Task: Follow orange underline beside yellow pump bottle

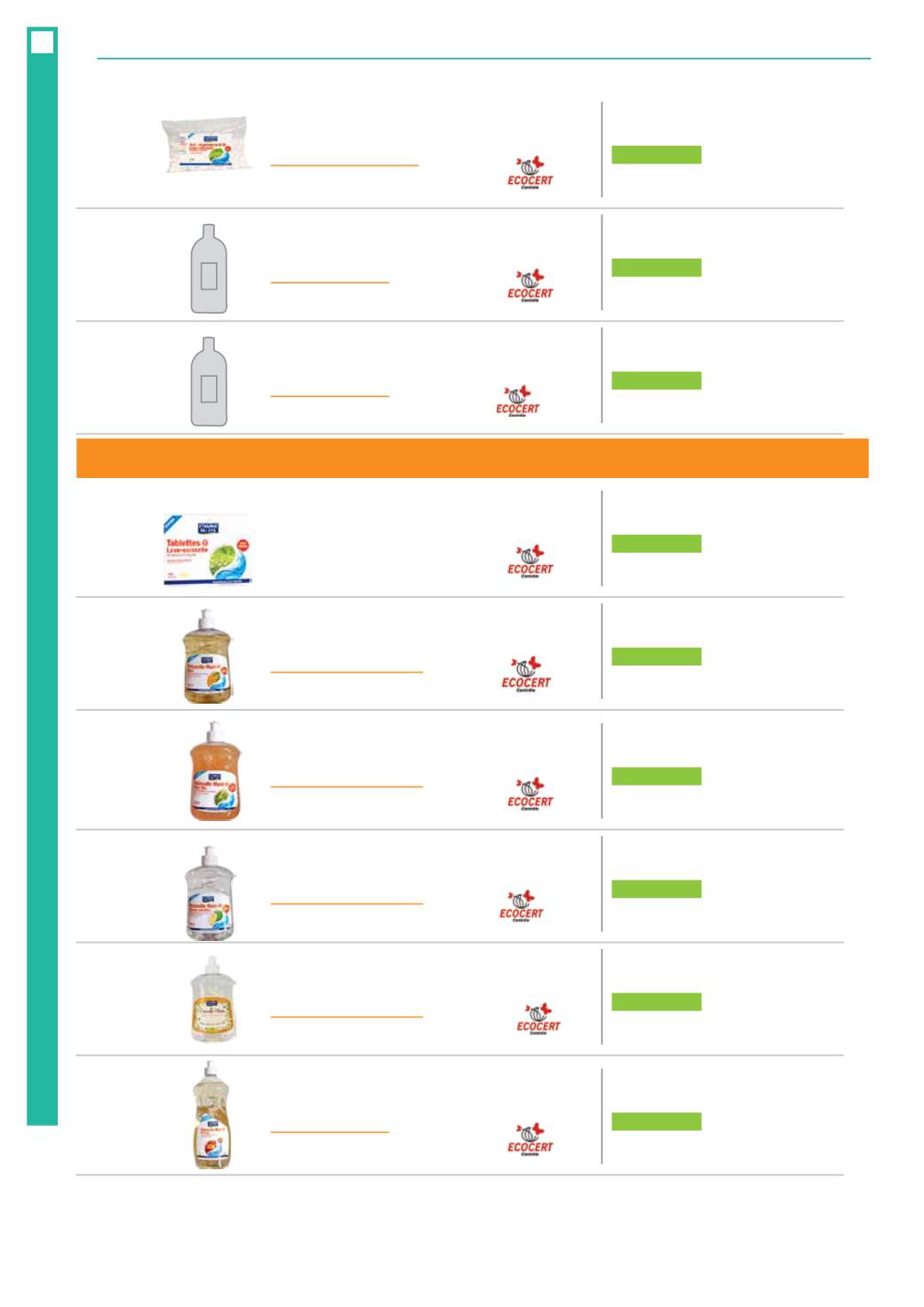Action: click(346, 673)
